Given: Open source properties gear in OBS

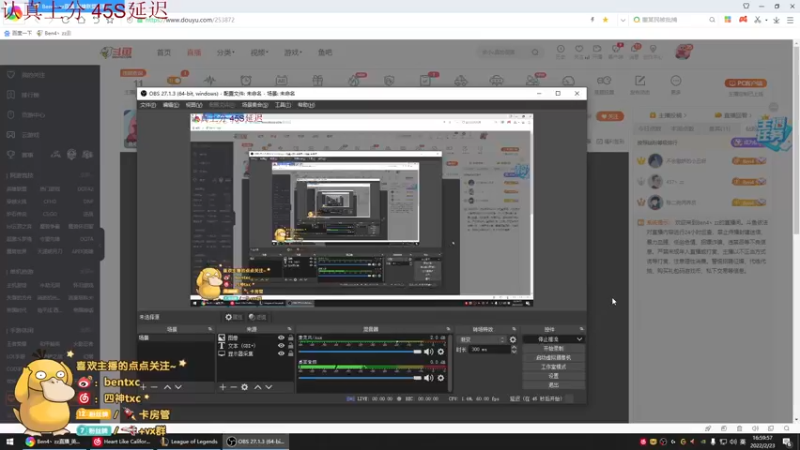Looking at the screenshot, I should click(x=234, y=317).
